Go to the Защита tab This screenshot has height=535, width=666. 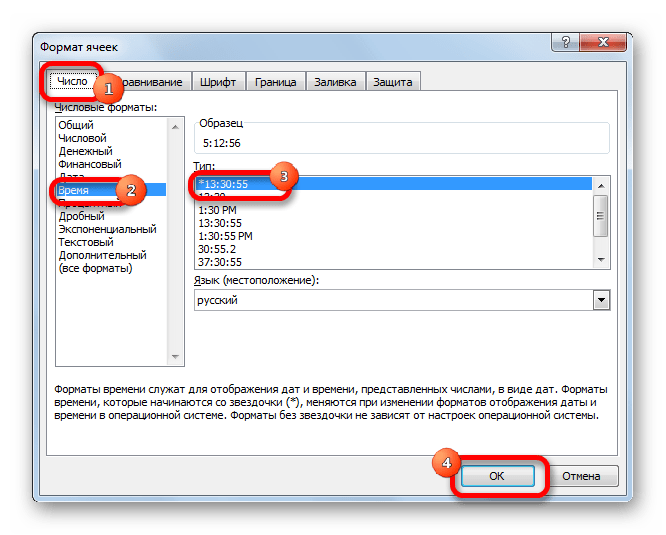tap(392, 82)
